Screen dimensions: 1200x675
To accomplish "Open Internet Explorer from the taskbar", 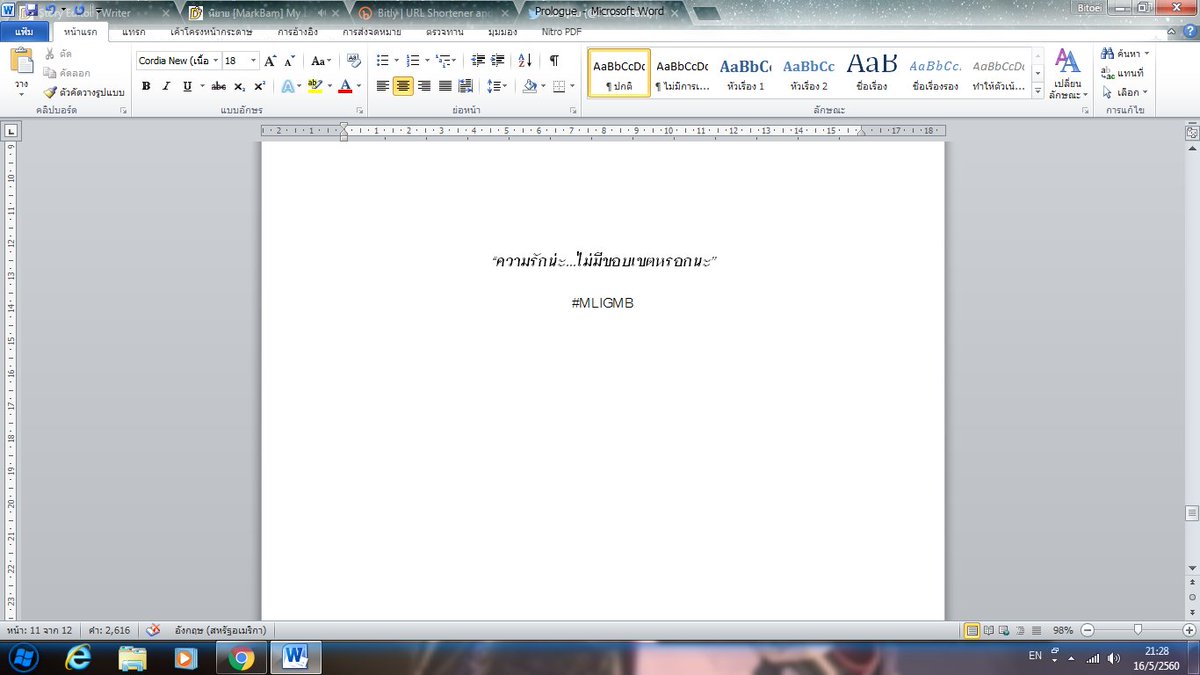I will [x=78, y=657].
